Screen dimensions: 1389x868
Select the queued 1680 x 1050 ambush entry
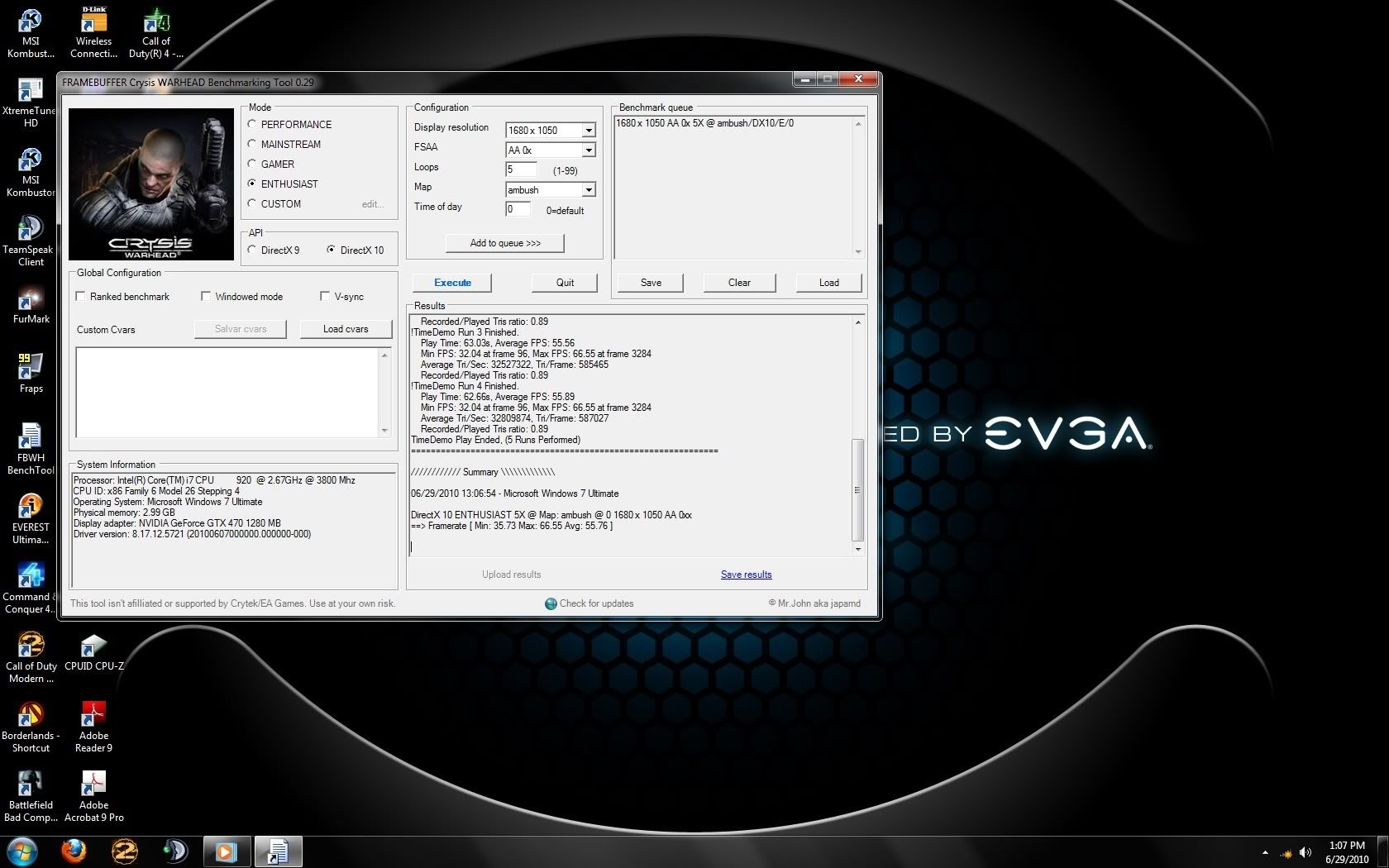(705, 123)
